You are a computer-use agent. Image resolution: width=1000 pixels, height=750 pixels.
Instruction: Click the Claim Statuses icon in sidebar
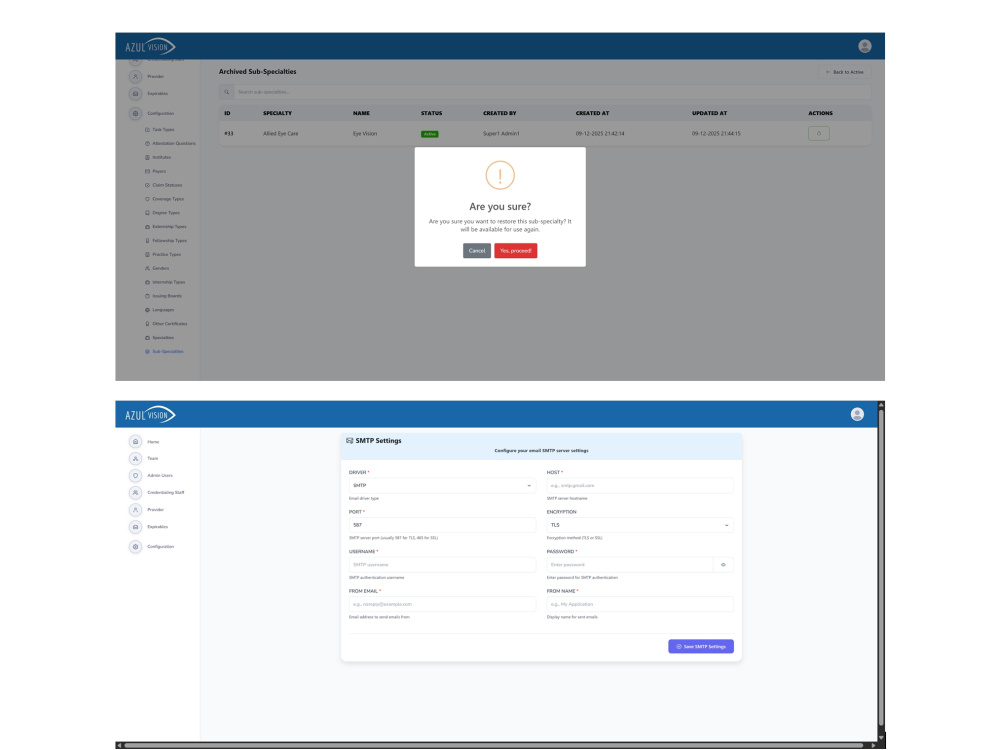click(147, 186)
